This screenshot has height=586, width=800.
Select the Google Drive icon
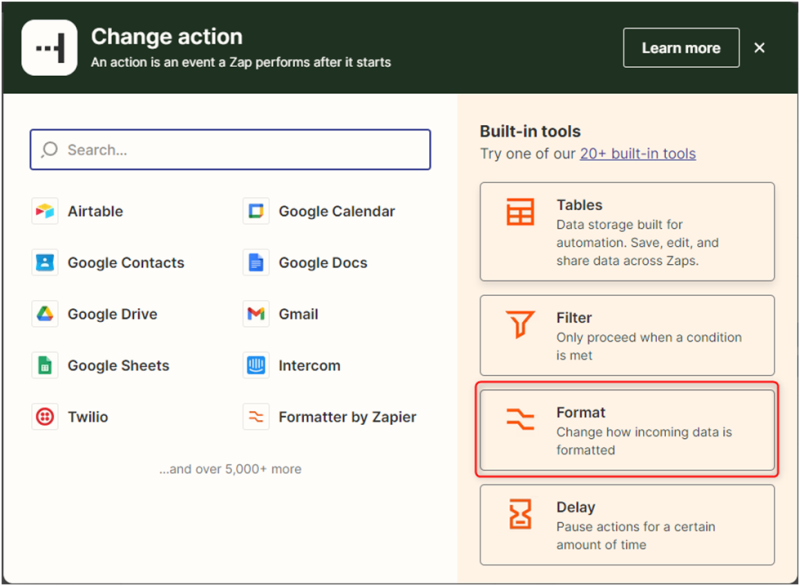point(45,314)
